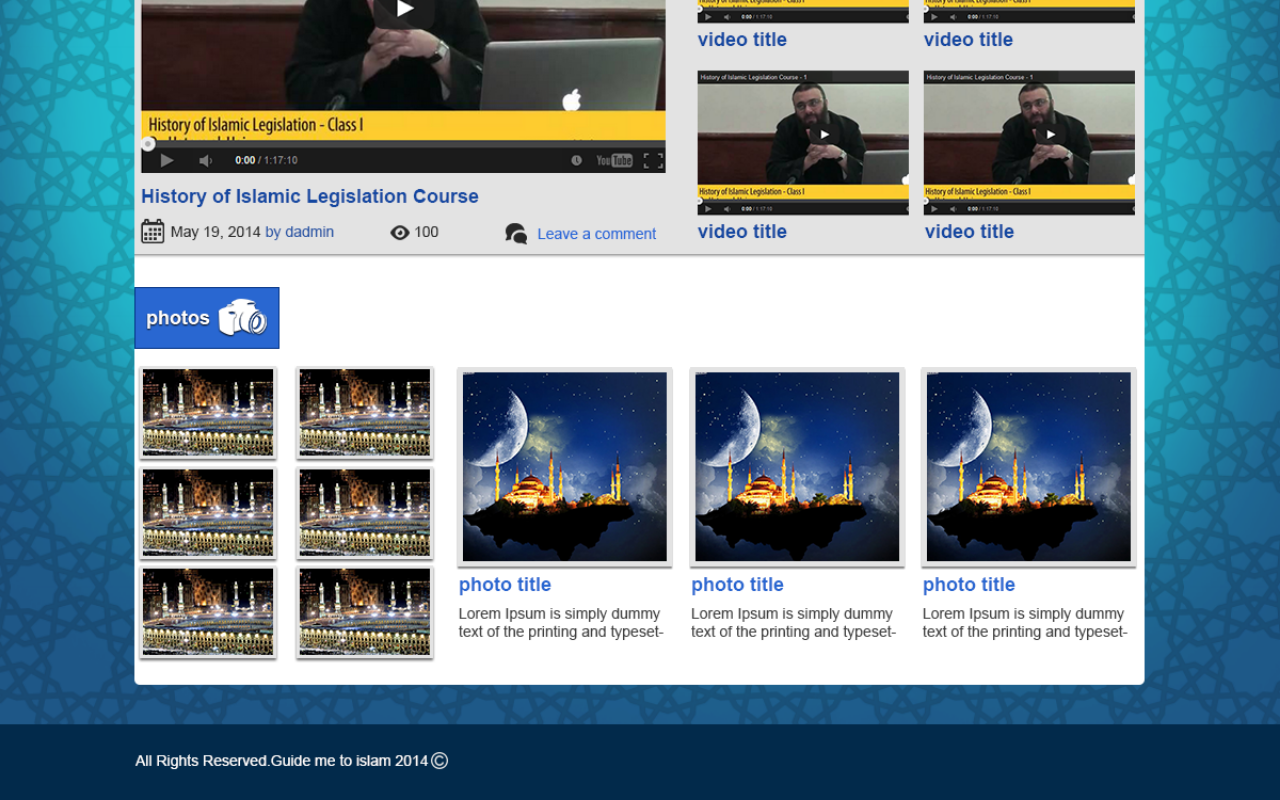Click 'All Rights Reserved.Guide me to islam 2014' footer text
1280x800 pixels.
pyautogui.click(x=282, y=761)
